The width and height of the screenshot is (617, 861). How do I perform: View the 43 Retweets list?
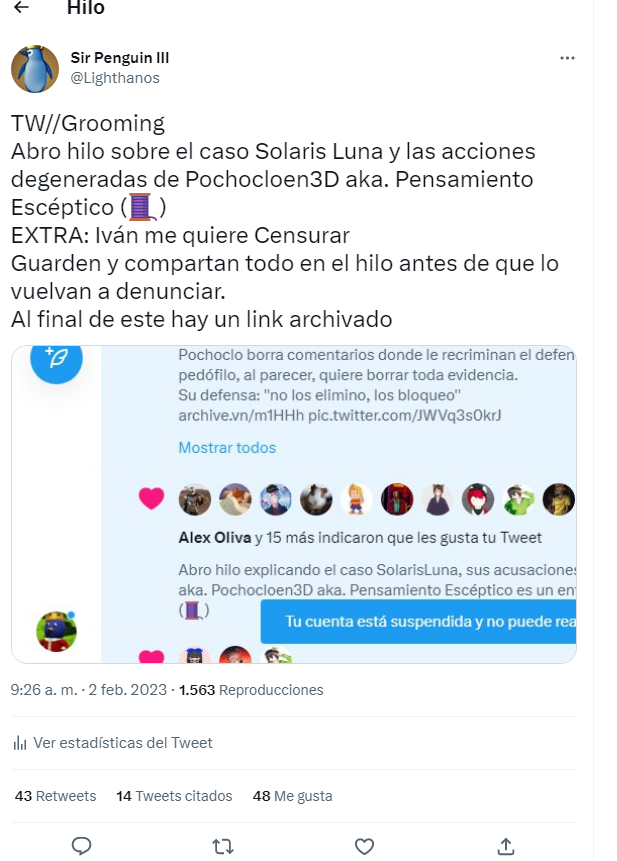click(55, 796)
